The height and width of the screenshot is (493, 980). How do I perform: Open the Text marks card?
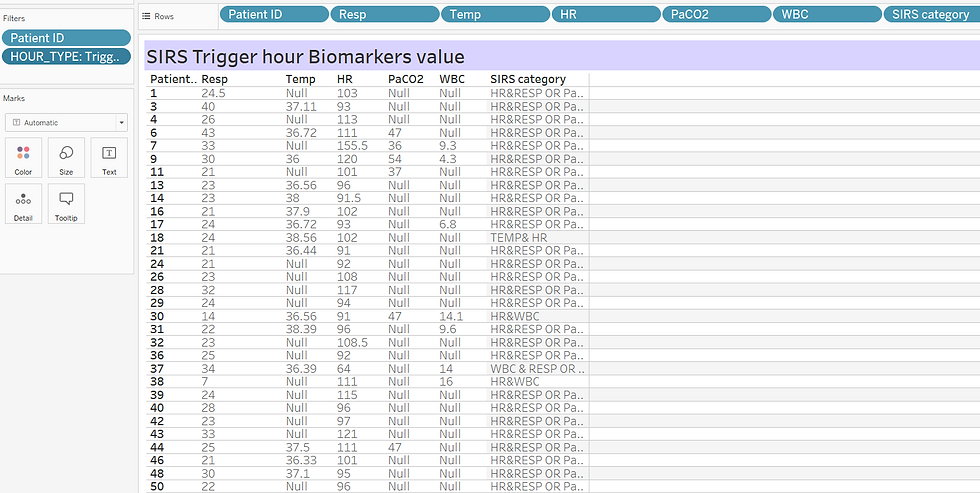pos(109,158)
